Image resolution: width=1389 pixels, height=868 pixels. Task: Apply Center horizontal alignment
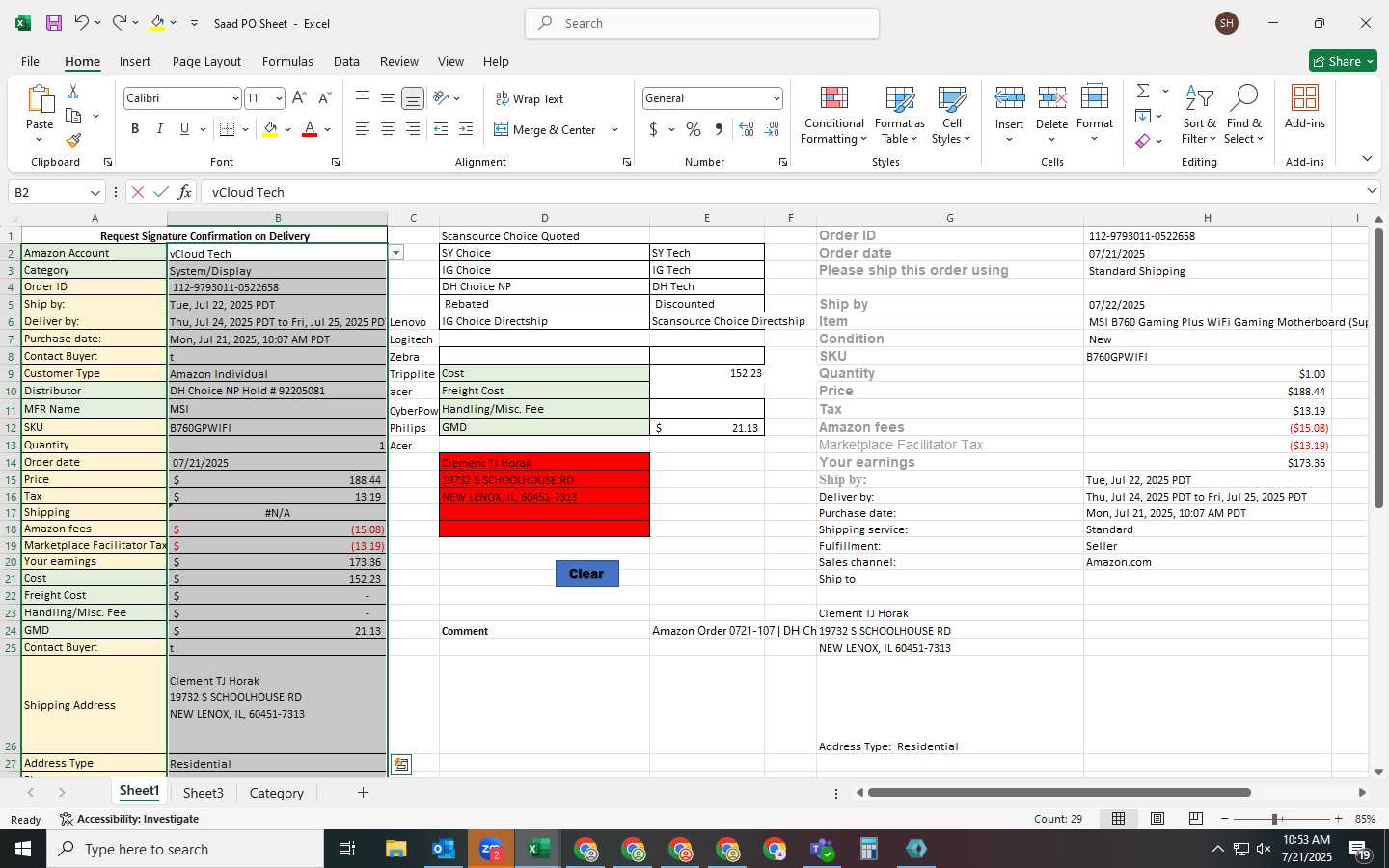click(x=387, y=129)
